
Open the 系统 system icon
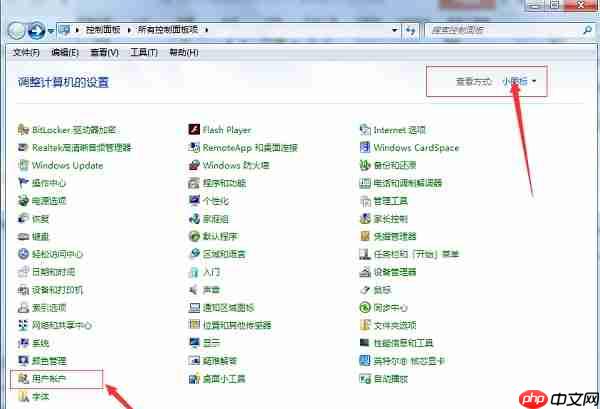pyautogui.click(x=23, y=343)
